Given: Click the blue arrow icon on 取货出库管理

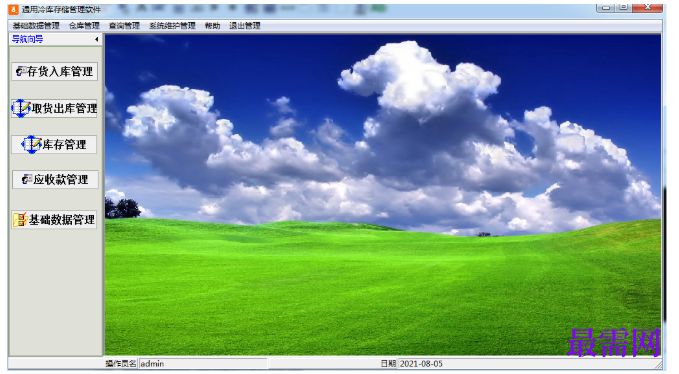Looking at the screenshot, I should pyautogui.click(x=21, y=108).
